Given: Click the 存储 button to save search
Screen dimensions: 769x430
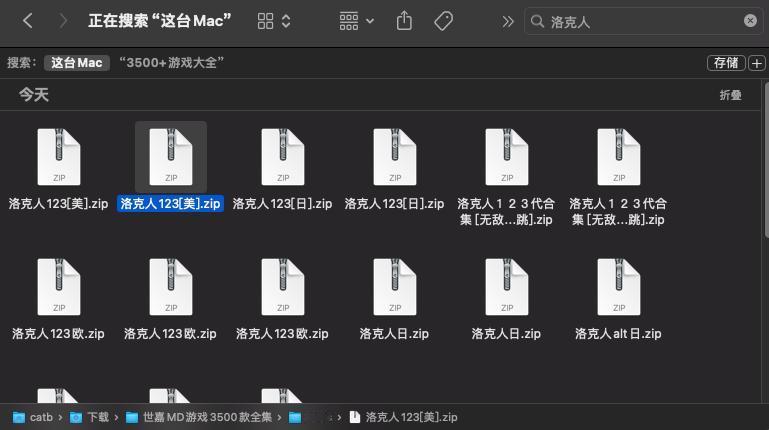Looking at the screenshot, I should [726, 63].
